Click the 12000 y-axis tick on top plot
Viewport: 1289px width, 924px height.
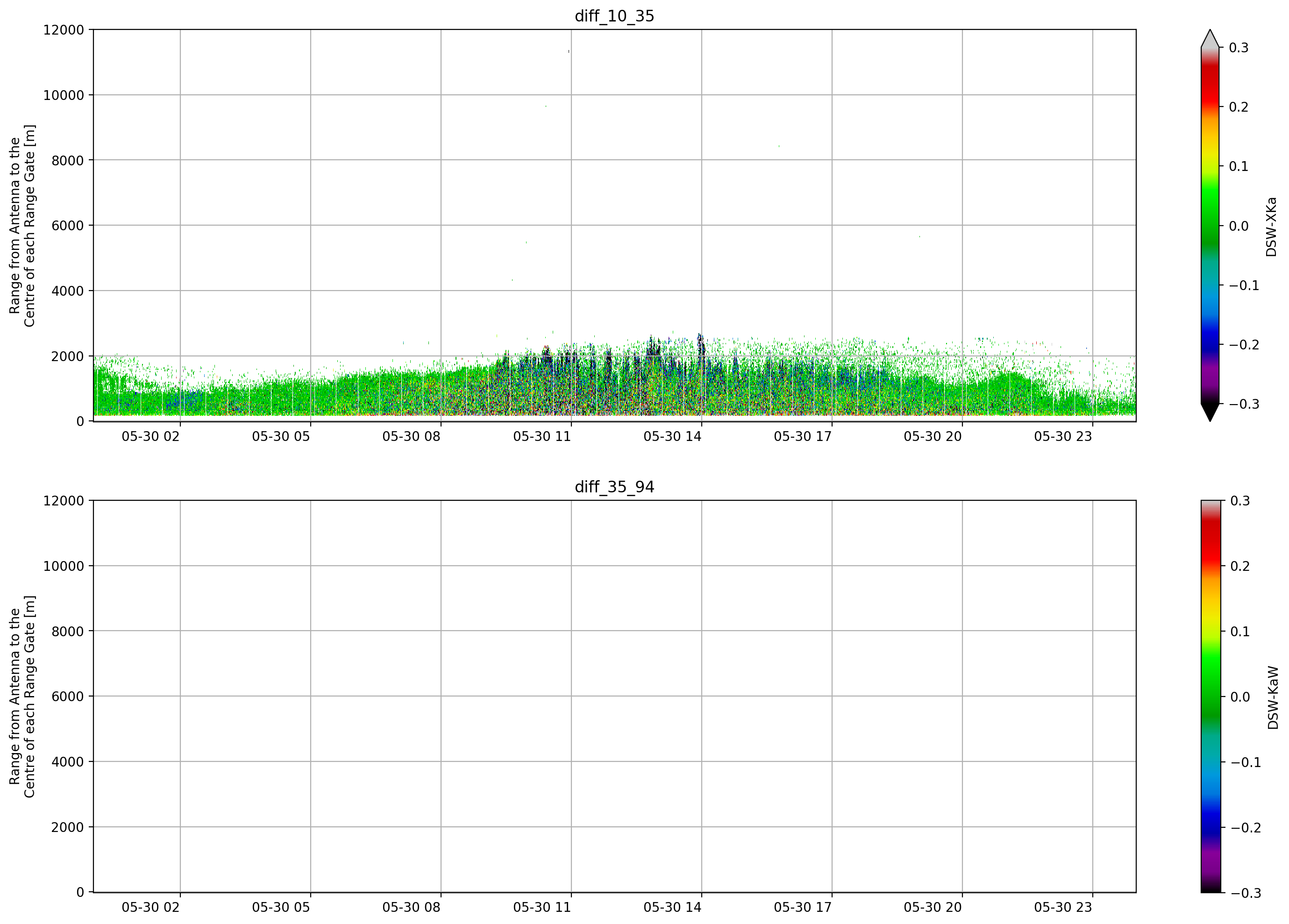[64, 29]
